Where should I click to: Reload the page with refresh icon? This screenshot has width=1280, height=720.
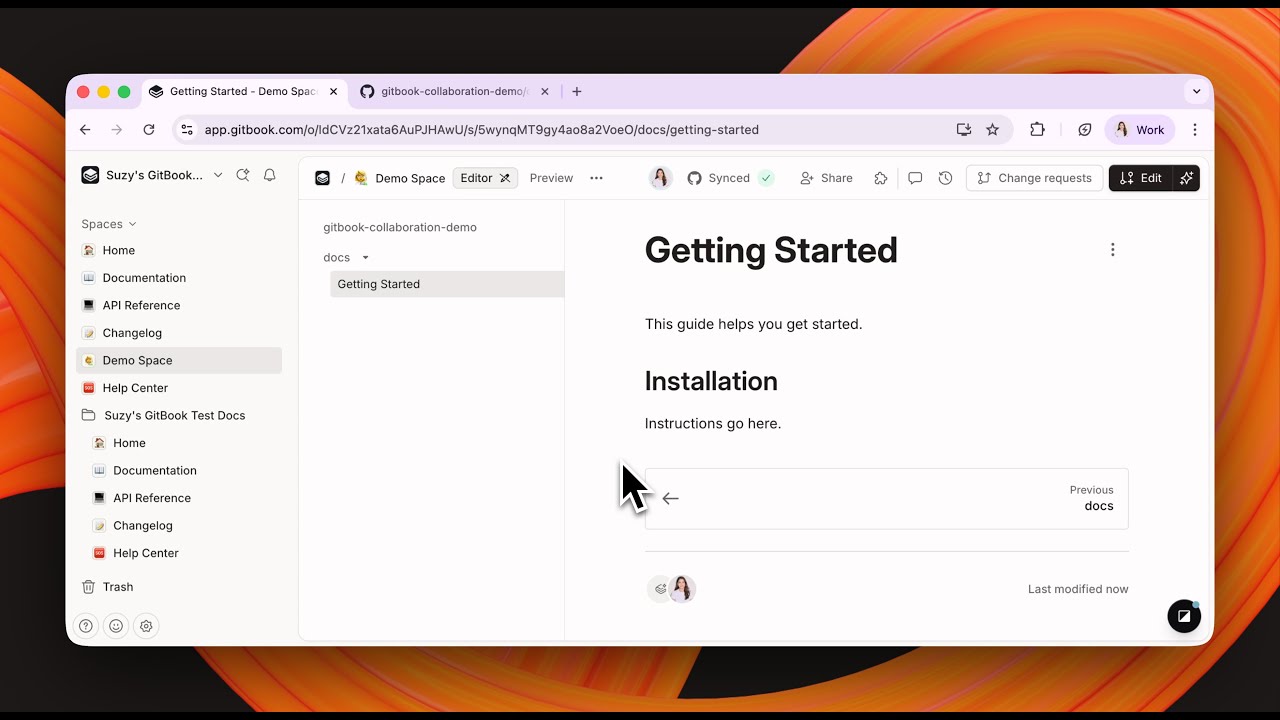(149, 130)
